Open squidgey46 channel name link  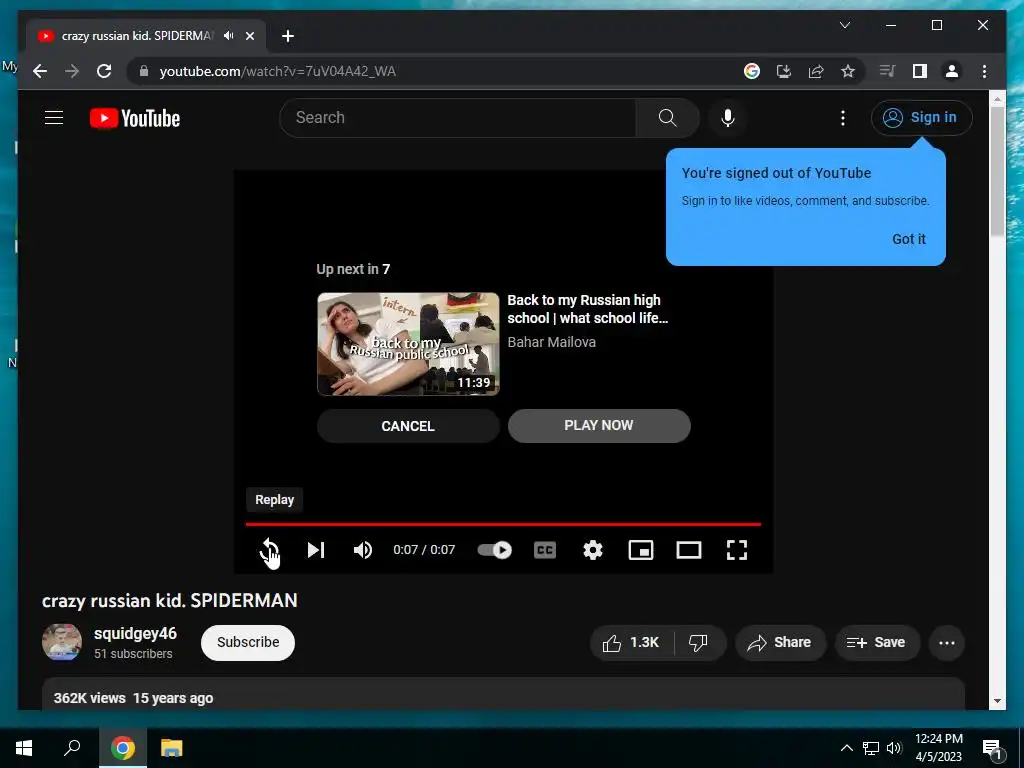[135, 633]
